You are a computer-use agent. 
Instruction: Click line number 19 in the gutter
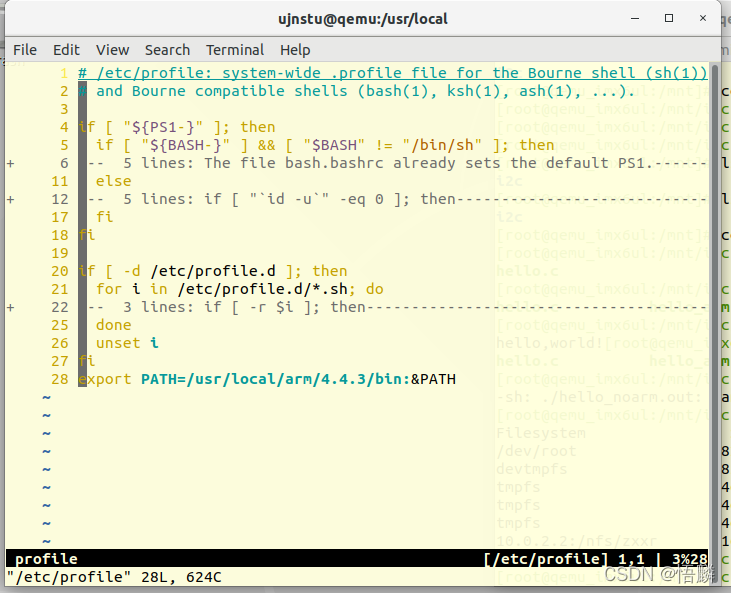[x=60, y=253]
